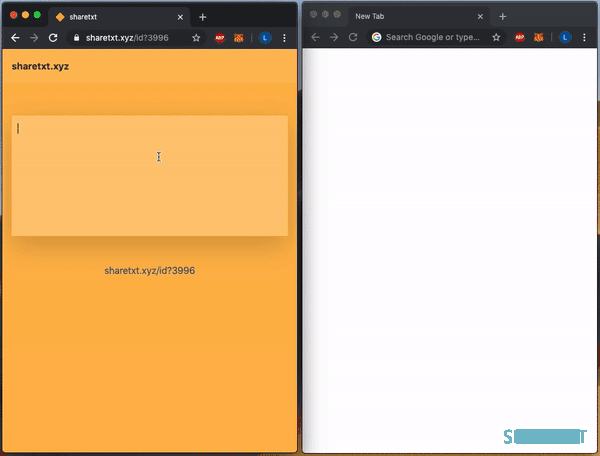Close the sharetxt tab
Image resolution: width=600 pixels, height=456 pixels.
[180, 17]
